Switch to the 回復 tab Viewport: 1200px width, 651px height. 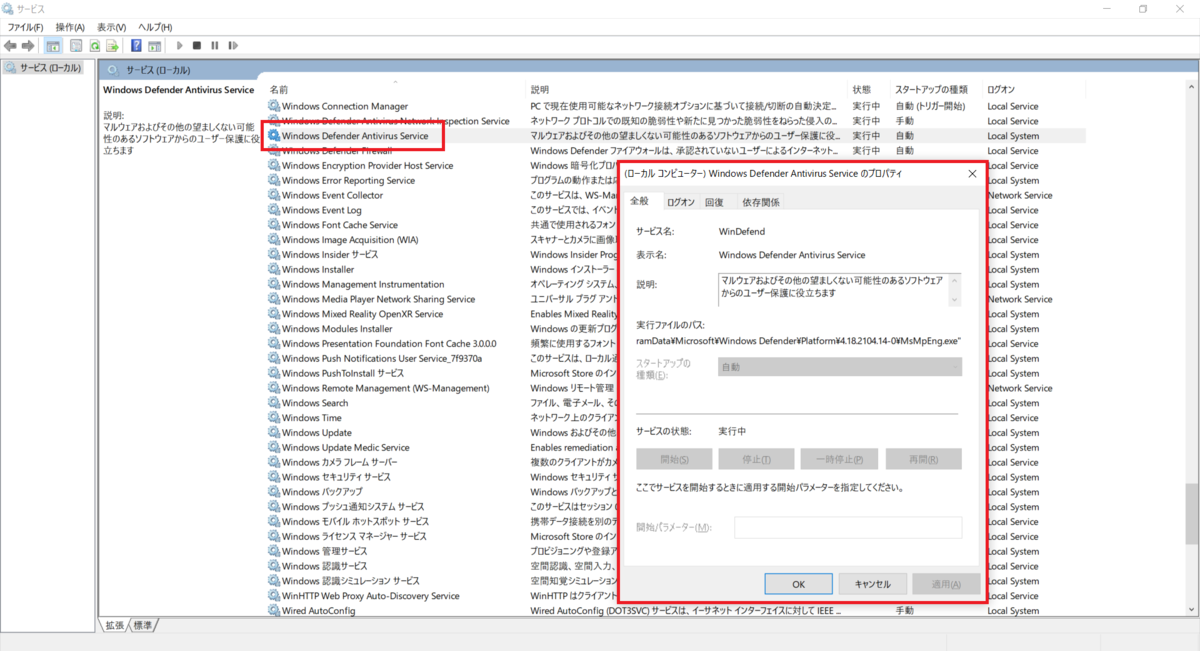click(x=714, y=202)
